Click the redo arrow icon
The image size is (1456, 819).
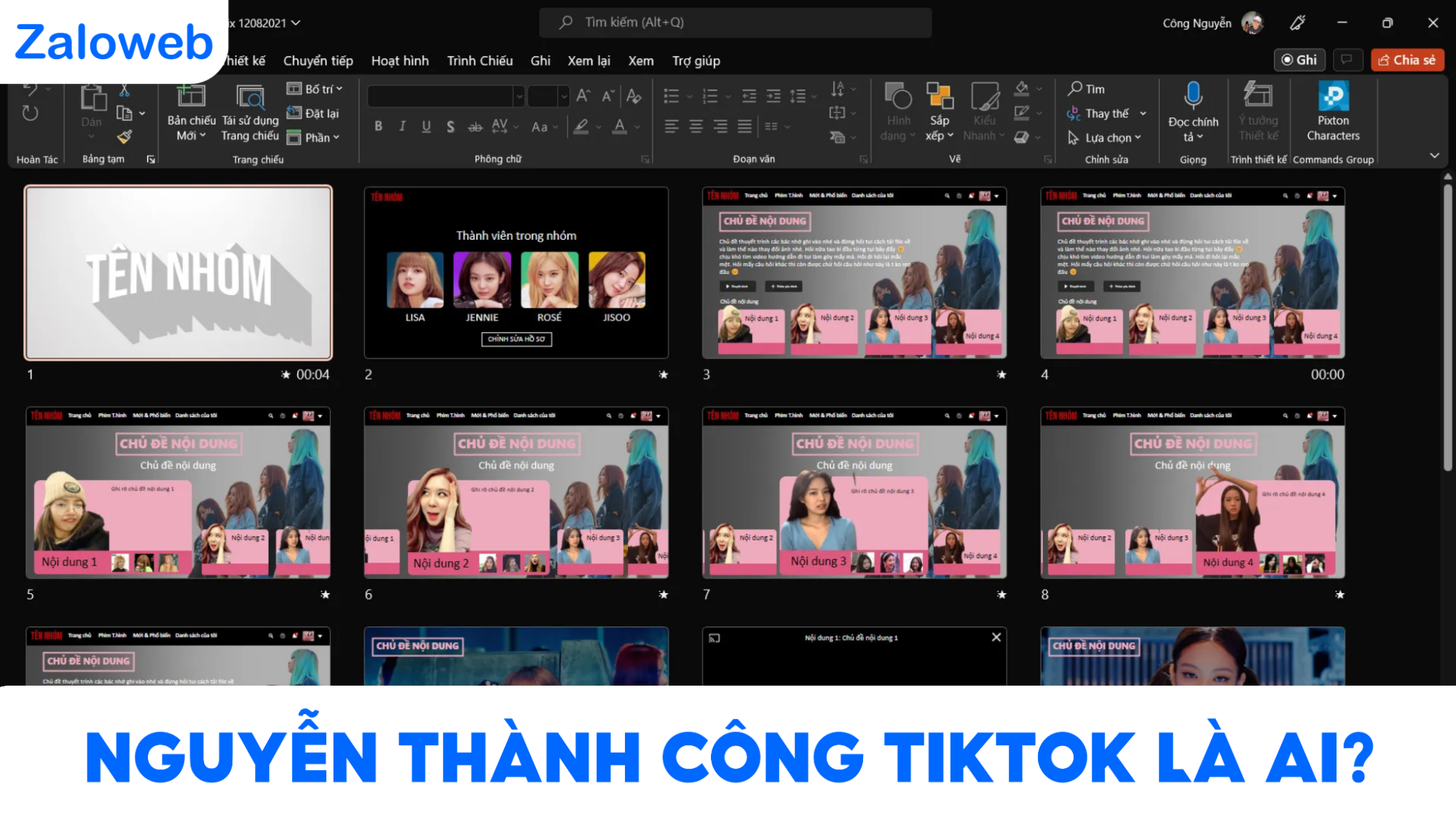point(30,113)
